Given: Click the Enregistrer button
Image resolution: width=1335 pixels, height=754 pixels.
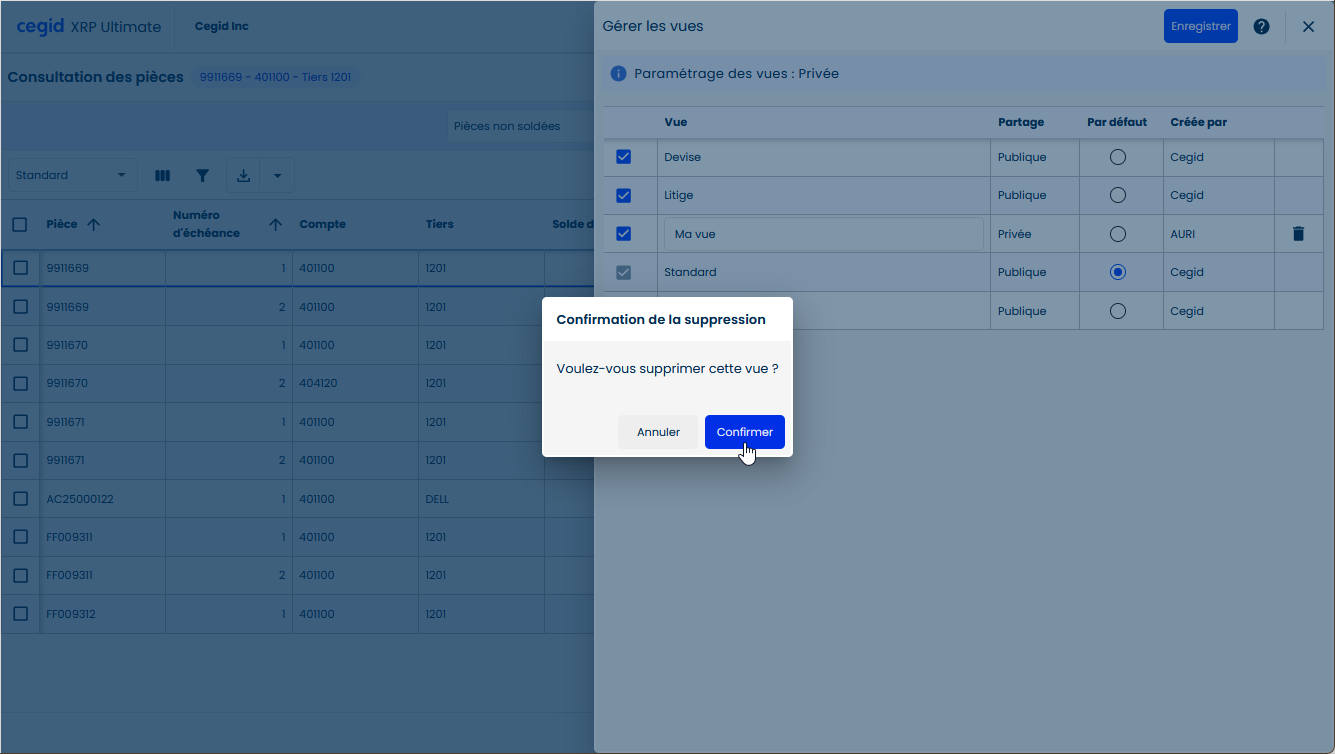Looking at the screenshot, I should (x=1200, y=27).
